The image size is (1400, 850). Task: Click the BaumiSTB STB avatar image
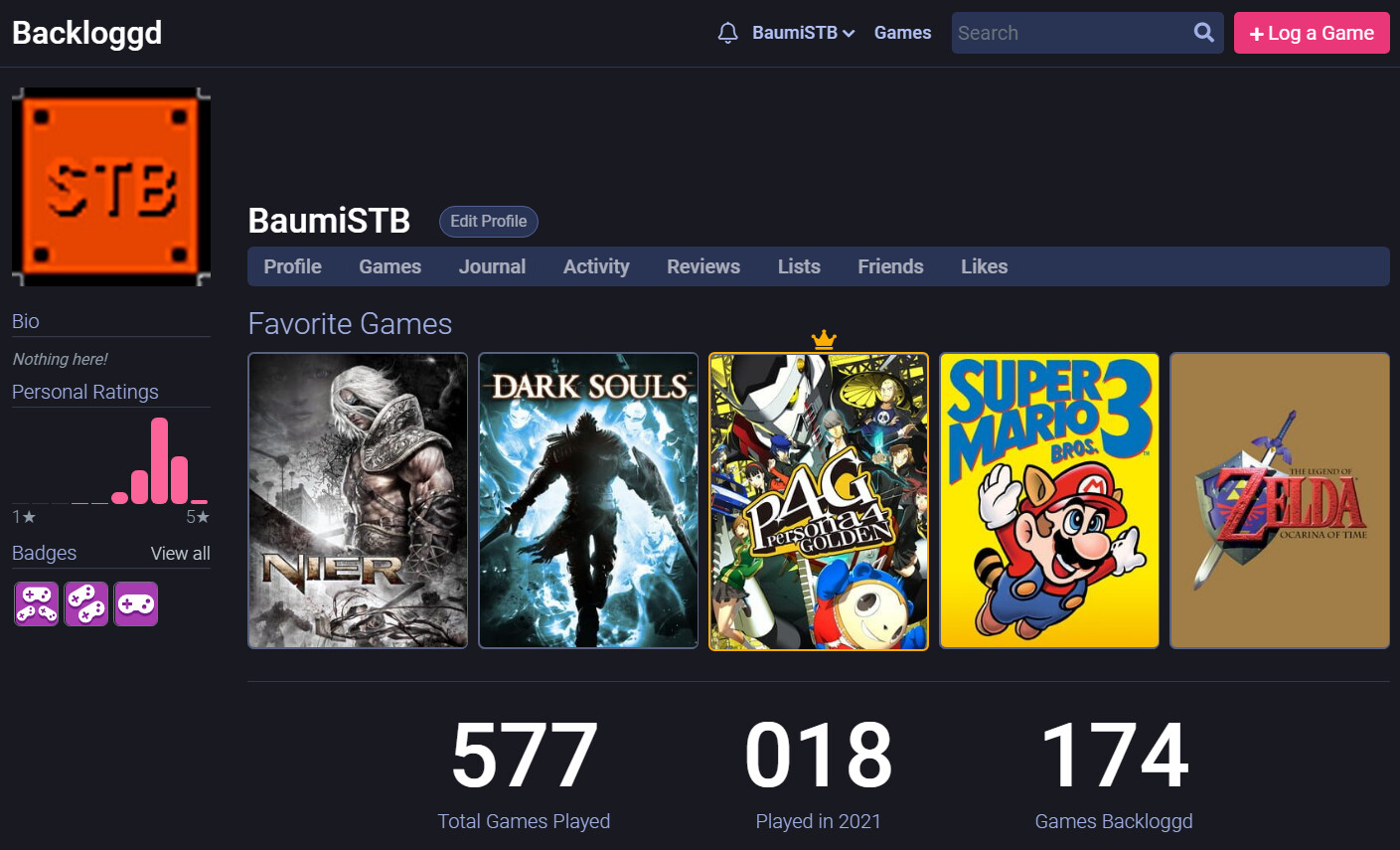click(x=111, y=187)
